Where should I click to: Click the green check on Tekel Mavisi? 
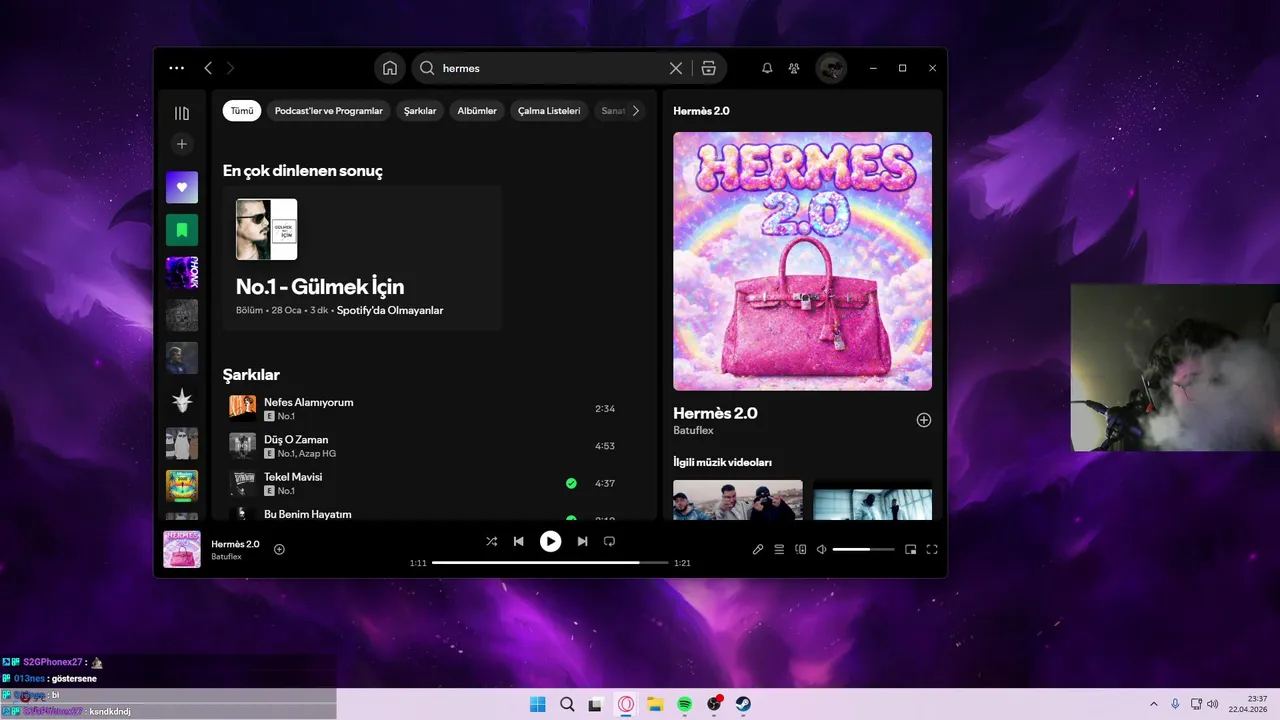(x=571, y=483)
